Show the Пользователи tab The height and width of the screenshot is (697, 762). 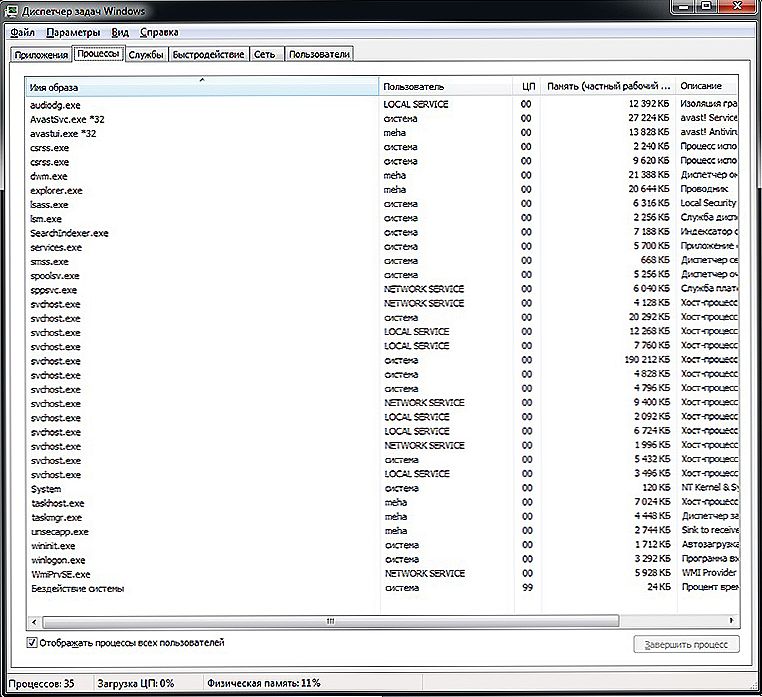319,54
